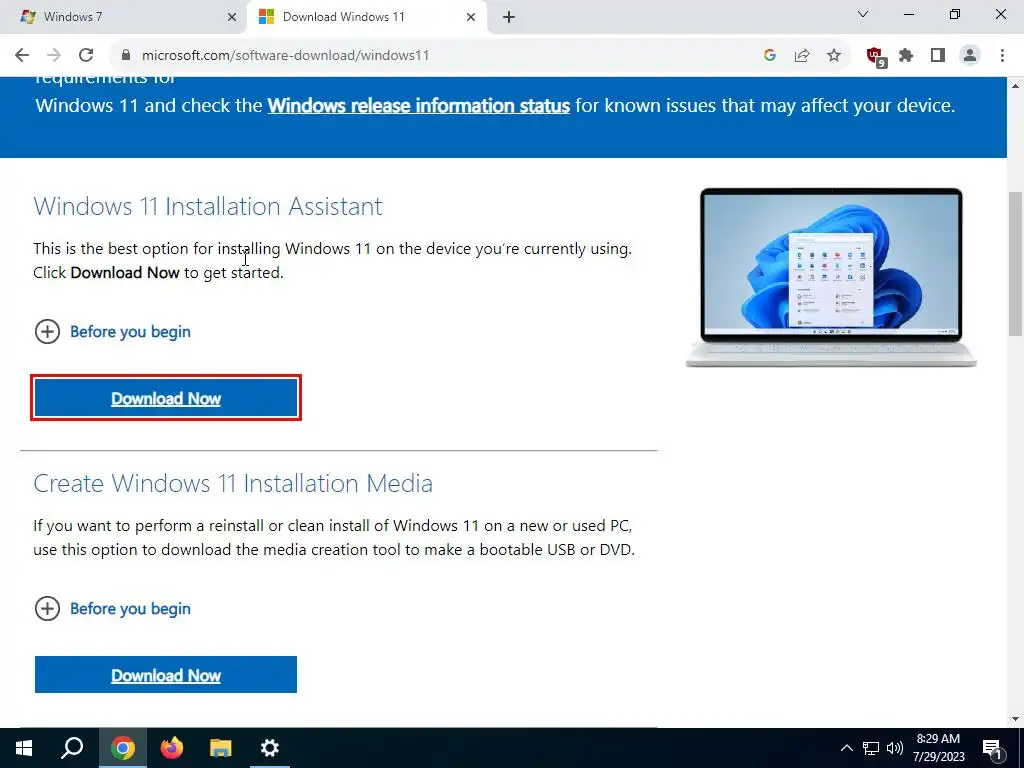Open the uBlock Origin extension icon
This screenshot has width=1024, height=768.
[x=876, y=56]
